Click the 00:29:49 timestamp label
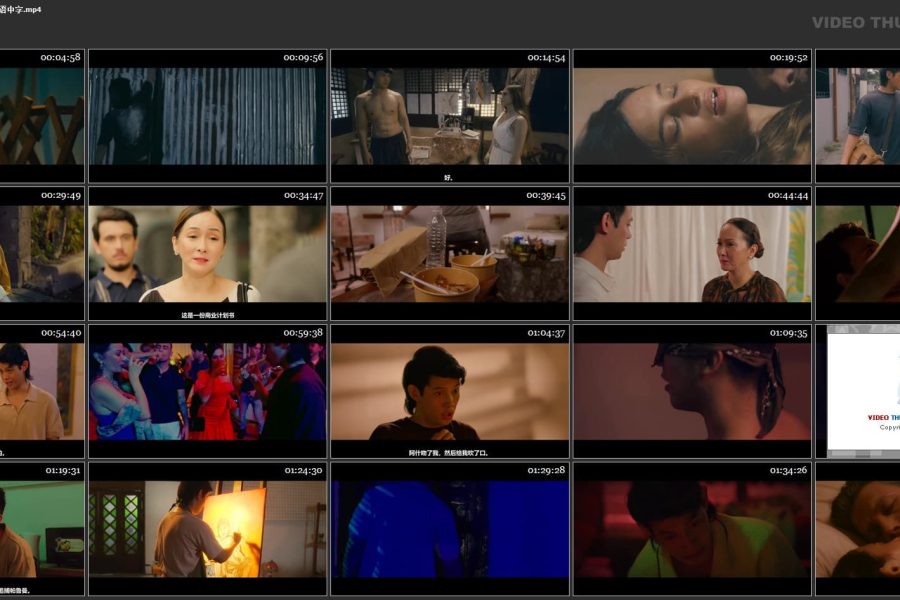This screenshot has width=900, height=600. pos(60,196)
